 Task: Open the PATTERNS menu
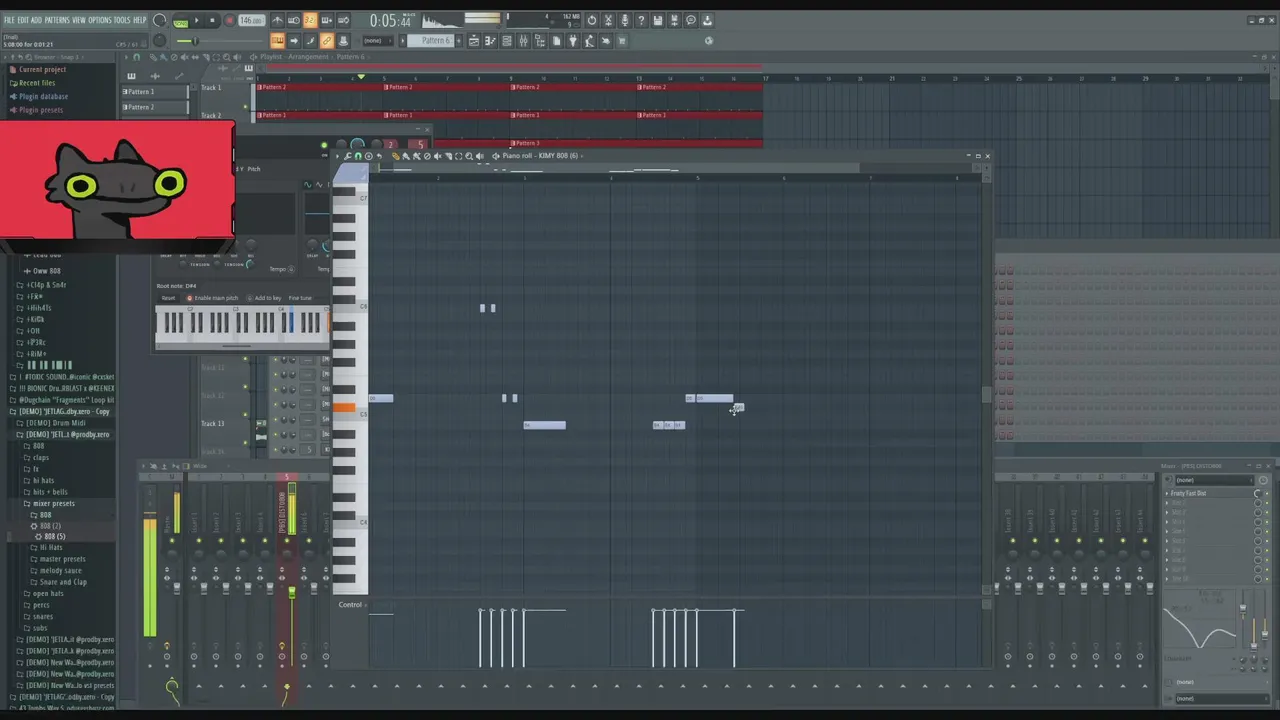(57, 20)
